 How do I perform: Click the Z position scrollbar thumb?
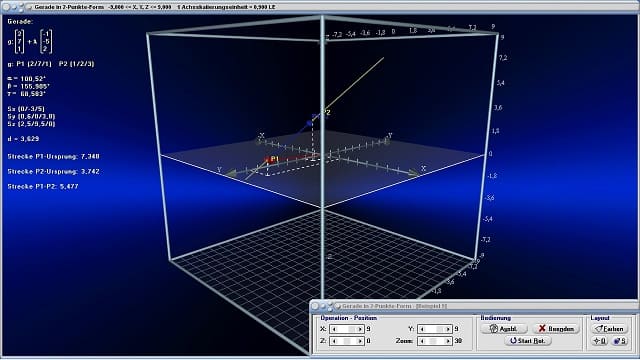tap(347, 341)
